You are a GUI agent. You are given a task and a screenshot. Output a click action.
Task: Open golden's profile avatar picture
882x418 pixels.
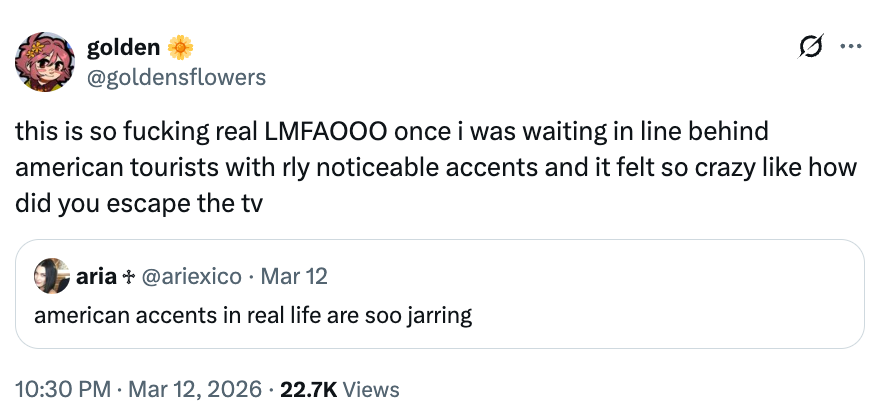coord(45,61)
